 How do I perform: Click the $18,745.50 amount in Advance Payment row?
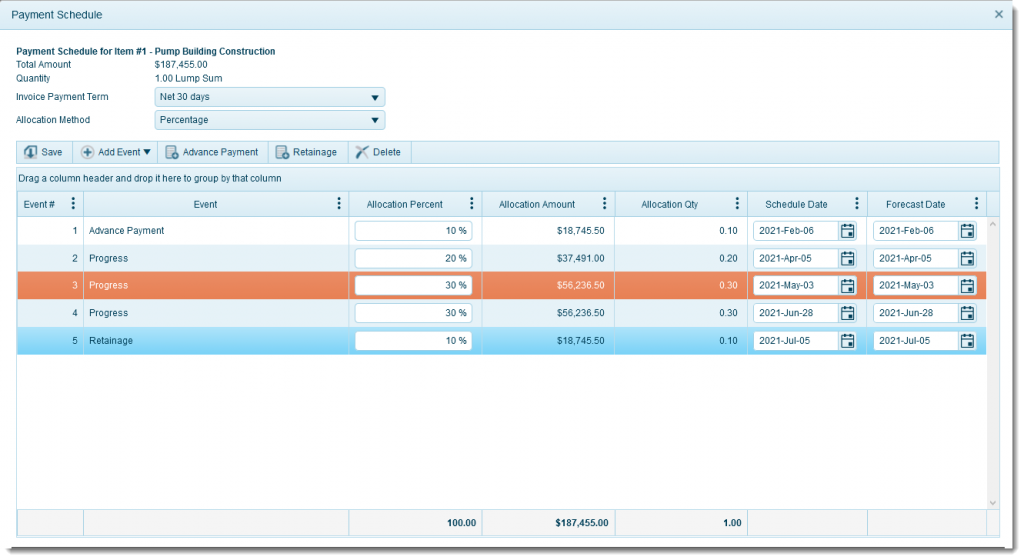[581, 230]
